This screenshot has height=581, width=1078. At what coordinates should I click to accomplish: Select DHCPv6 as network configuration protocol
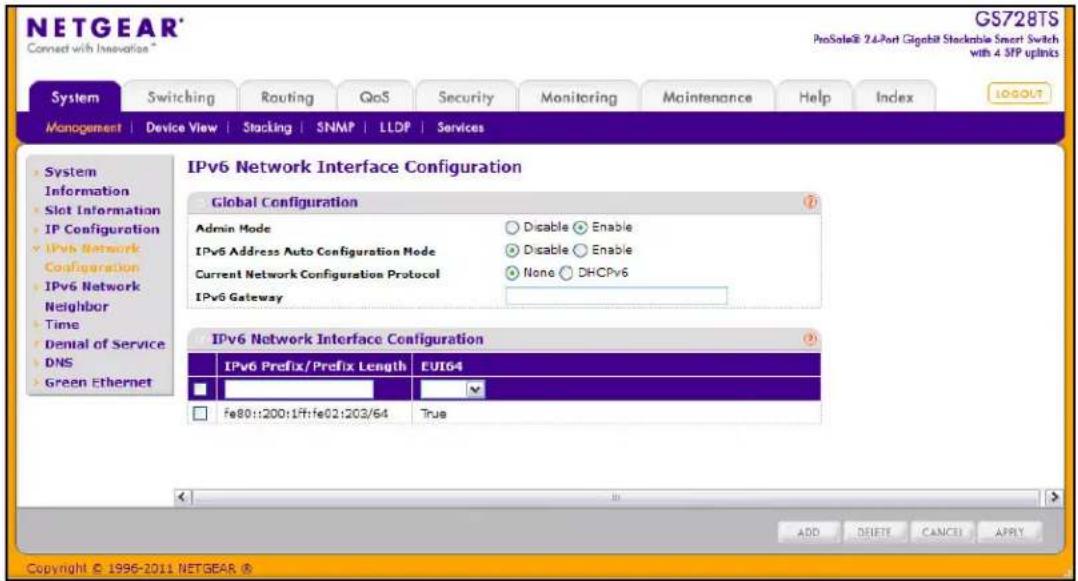[x=566, y=273]
